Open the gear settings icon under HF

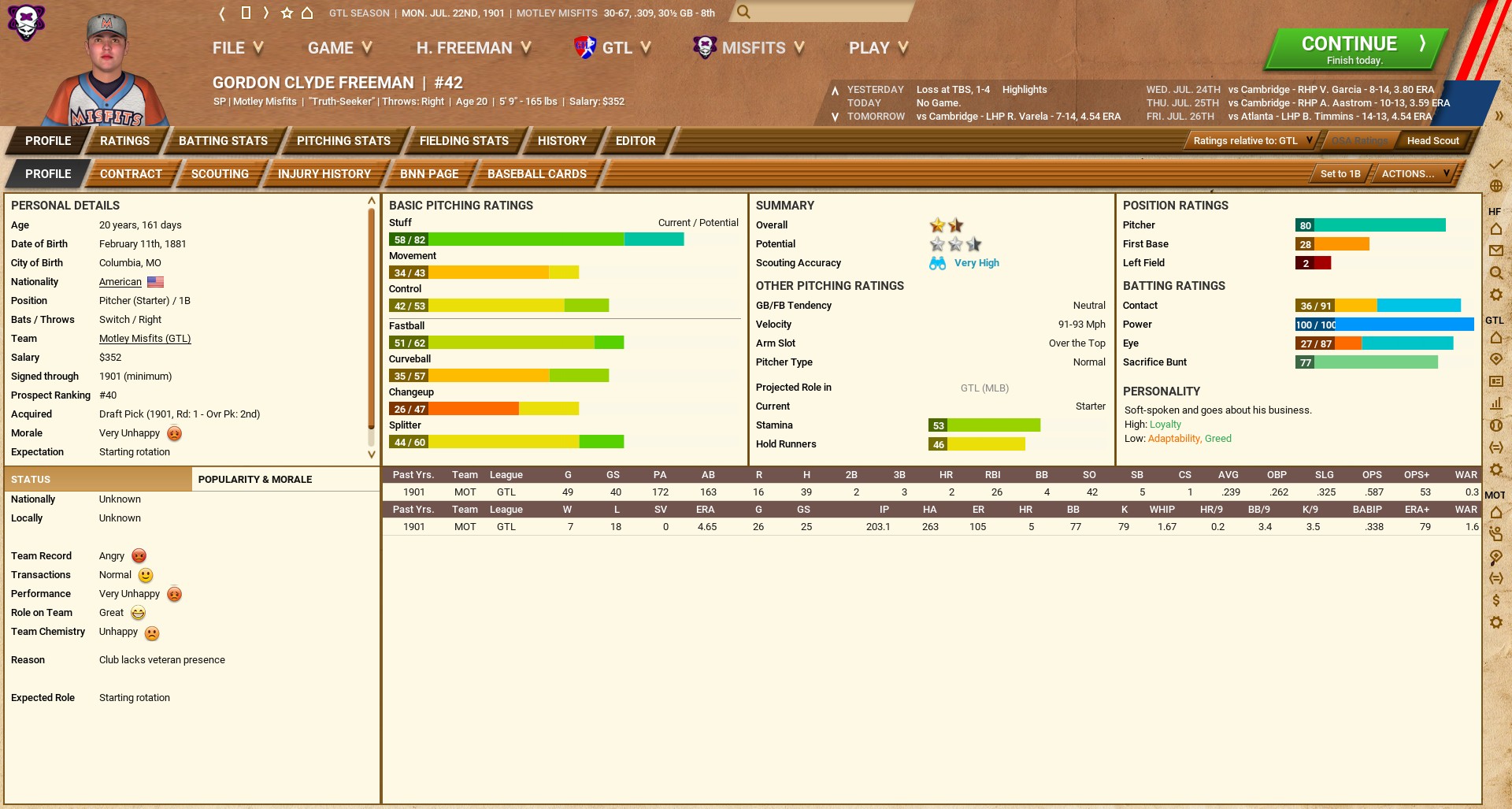(x=1496, y=295)
